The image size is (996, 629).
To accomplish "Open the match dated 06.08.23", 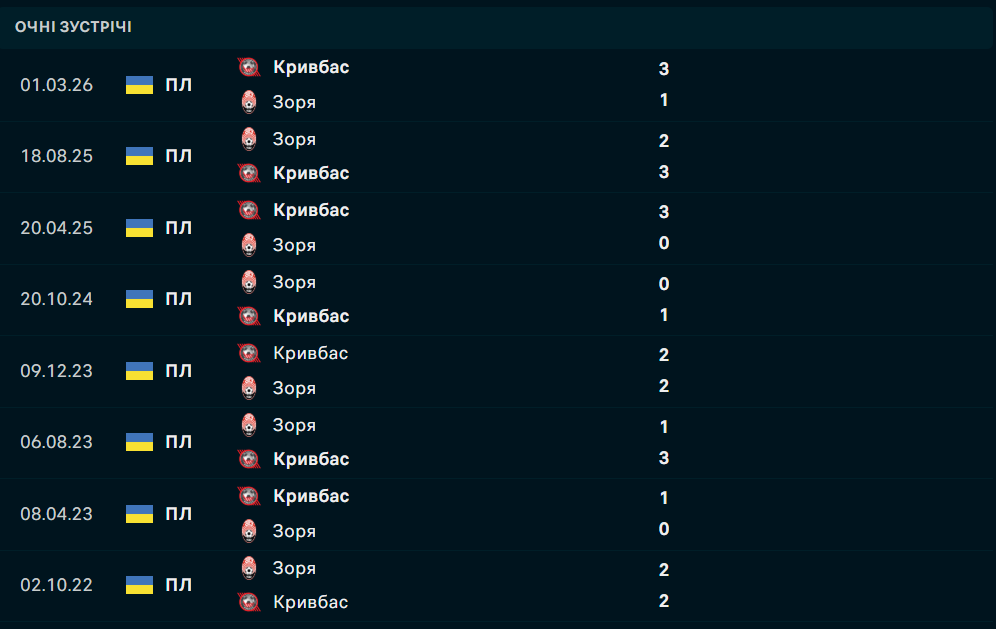I will coord(498,442).
